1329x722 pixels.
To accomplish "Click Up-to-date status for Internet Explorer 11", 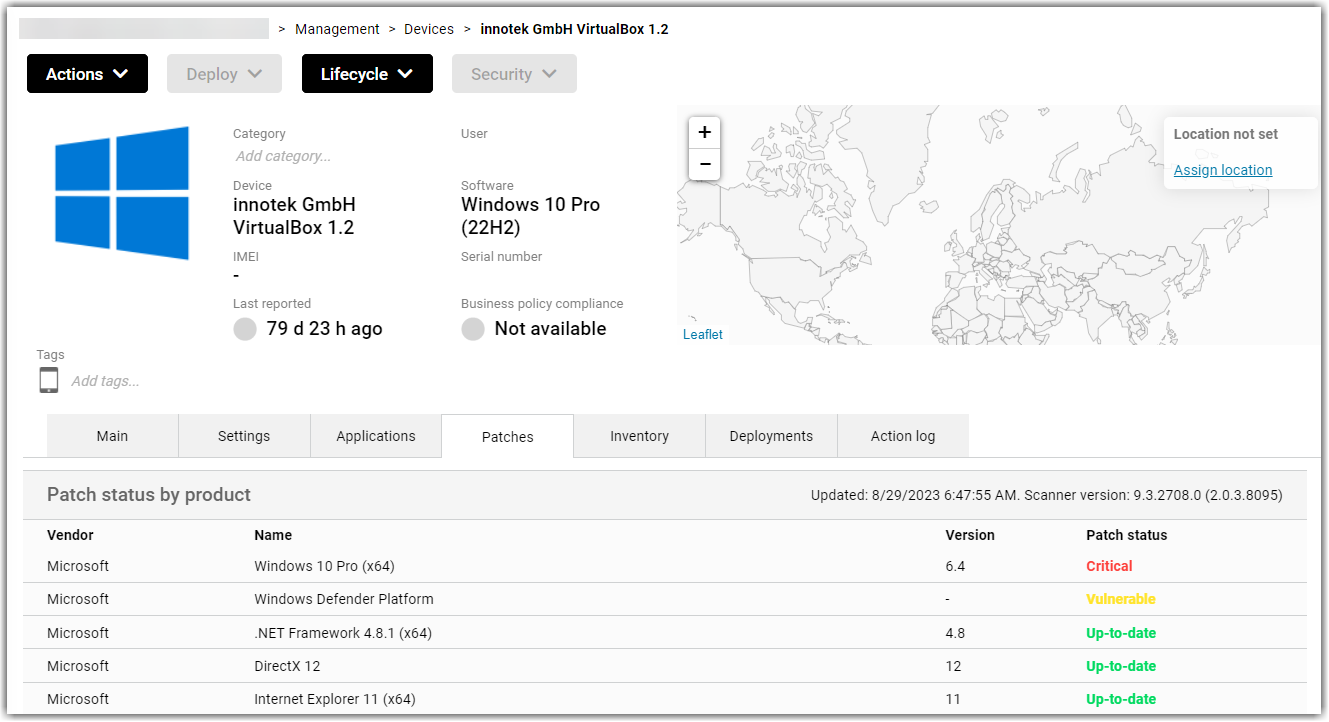I will pos(1121,699).
